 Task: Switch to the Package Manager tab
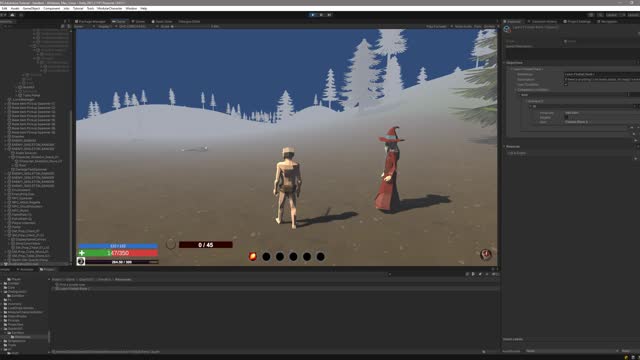click(x=91, y=21)
